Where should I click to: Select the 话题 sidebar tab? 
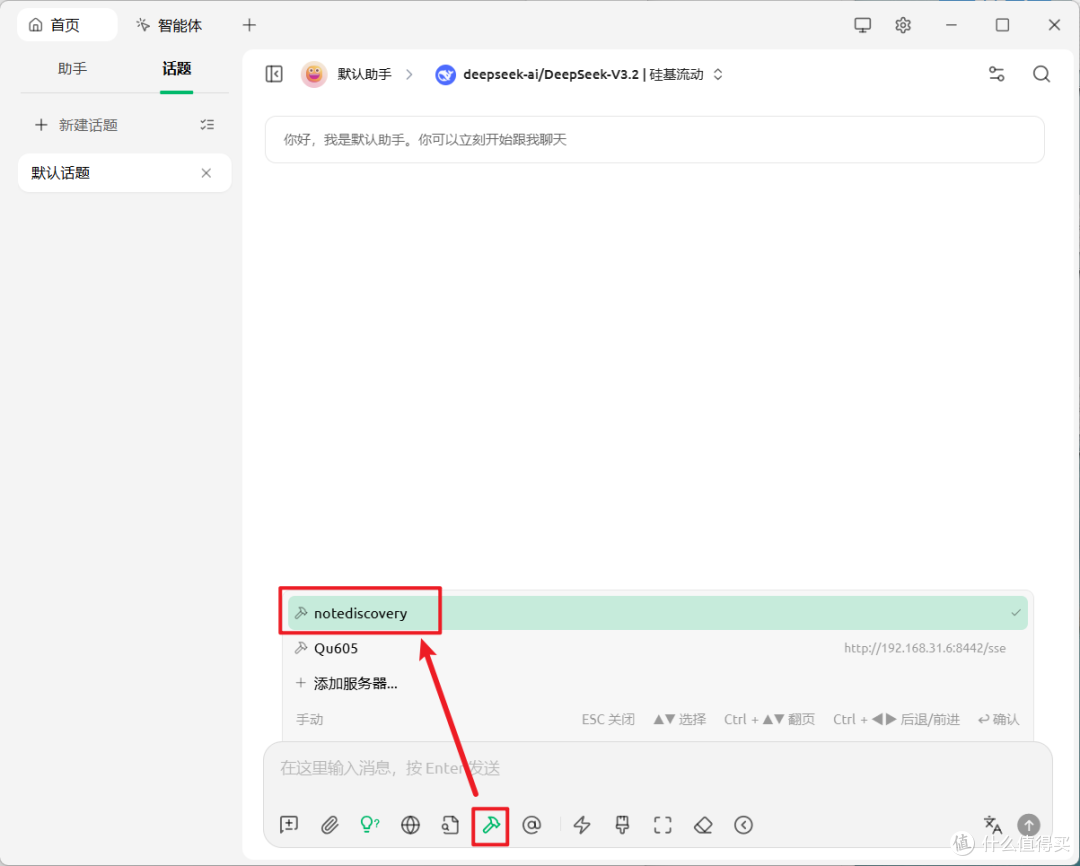[176, 68]
